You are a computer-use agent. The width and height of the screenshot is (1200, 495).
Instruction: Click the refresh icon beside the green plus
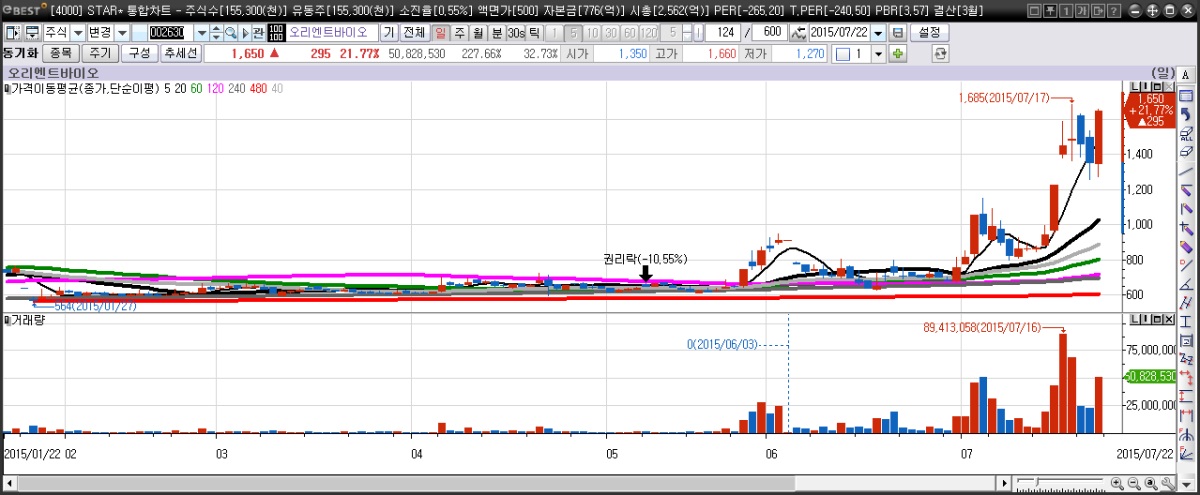(x=939, y=53)
